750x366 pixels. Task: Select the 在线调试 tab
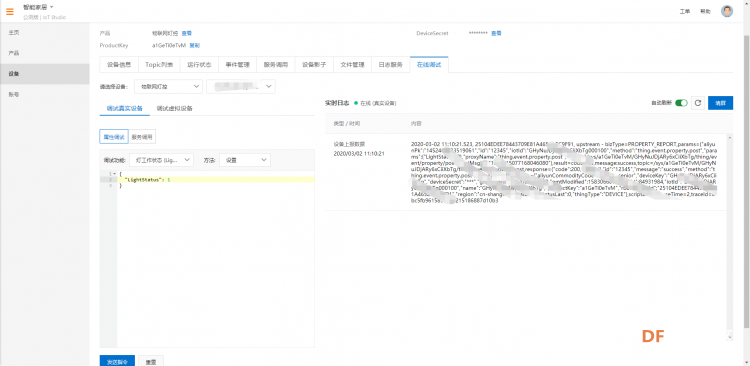click(x=429, y=65)
